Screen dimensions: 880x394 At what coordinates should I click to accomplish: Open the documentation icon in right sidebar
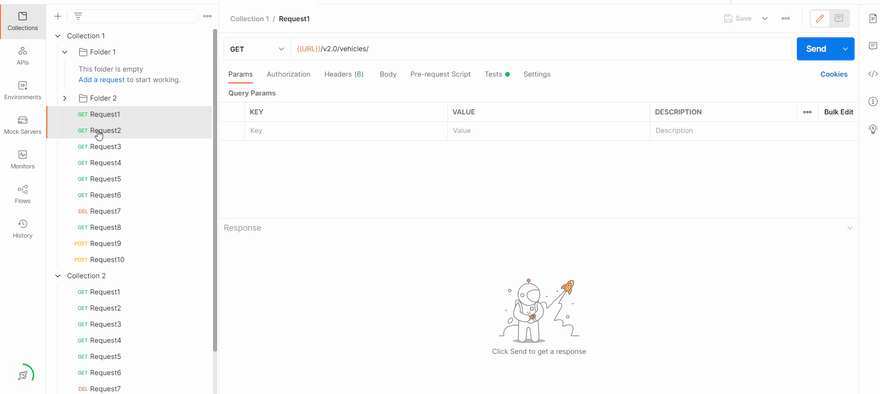coord(873,19)
